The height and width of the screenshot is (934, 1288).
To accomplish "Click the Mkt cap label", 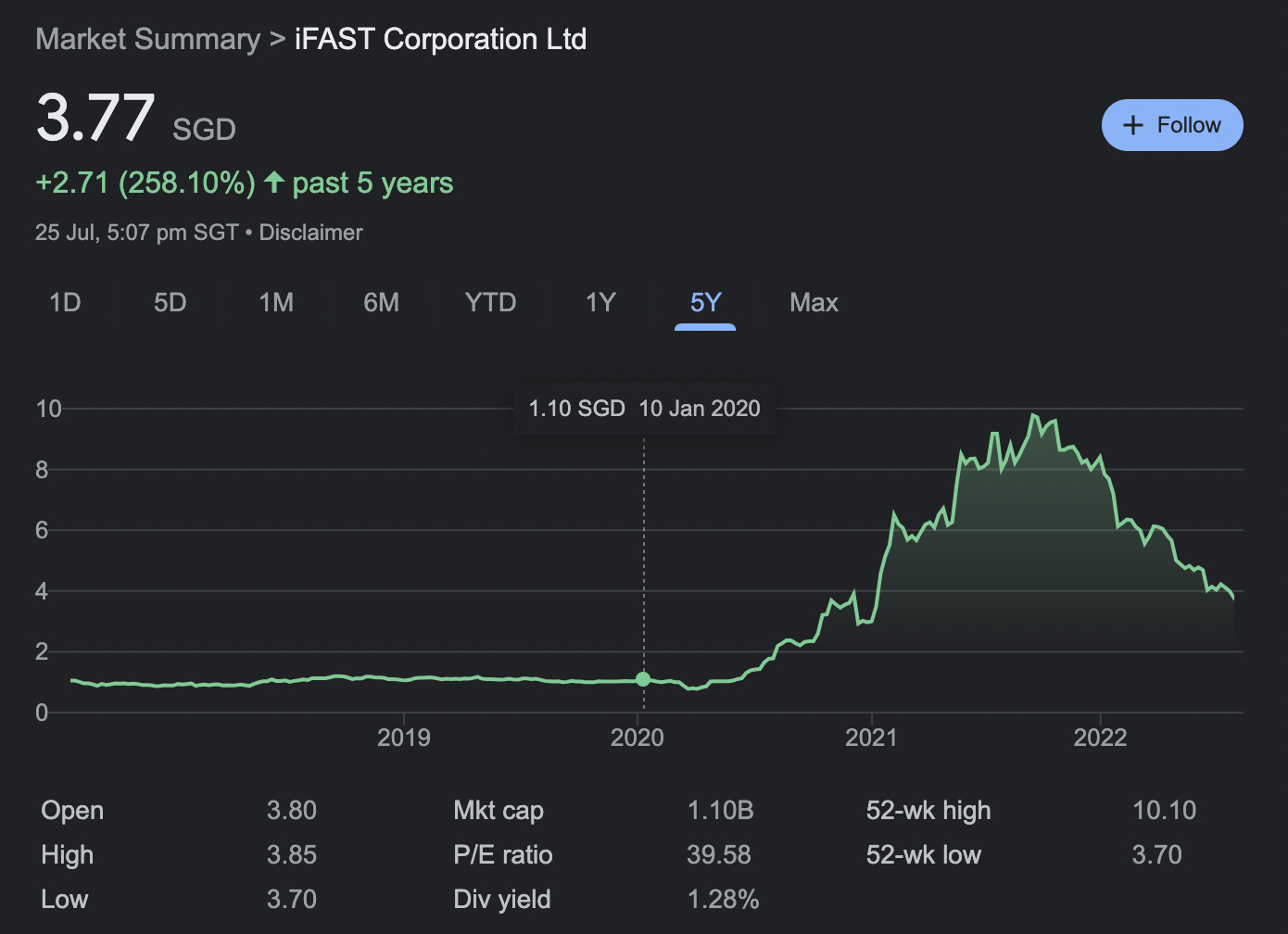I will pyautogui.click(x=499, y=811).
